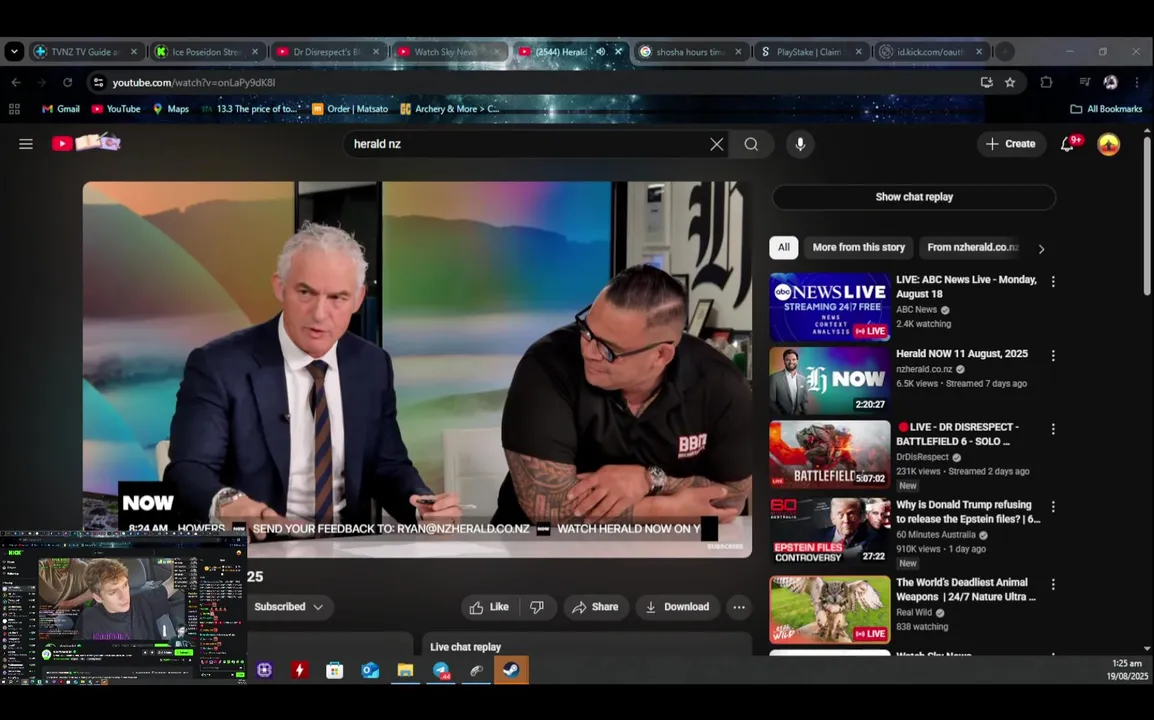Open the Why is Donald Trump refusing title
Viewport: 1154px width, 720px height.
coord(968,512)
